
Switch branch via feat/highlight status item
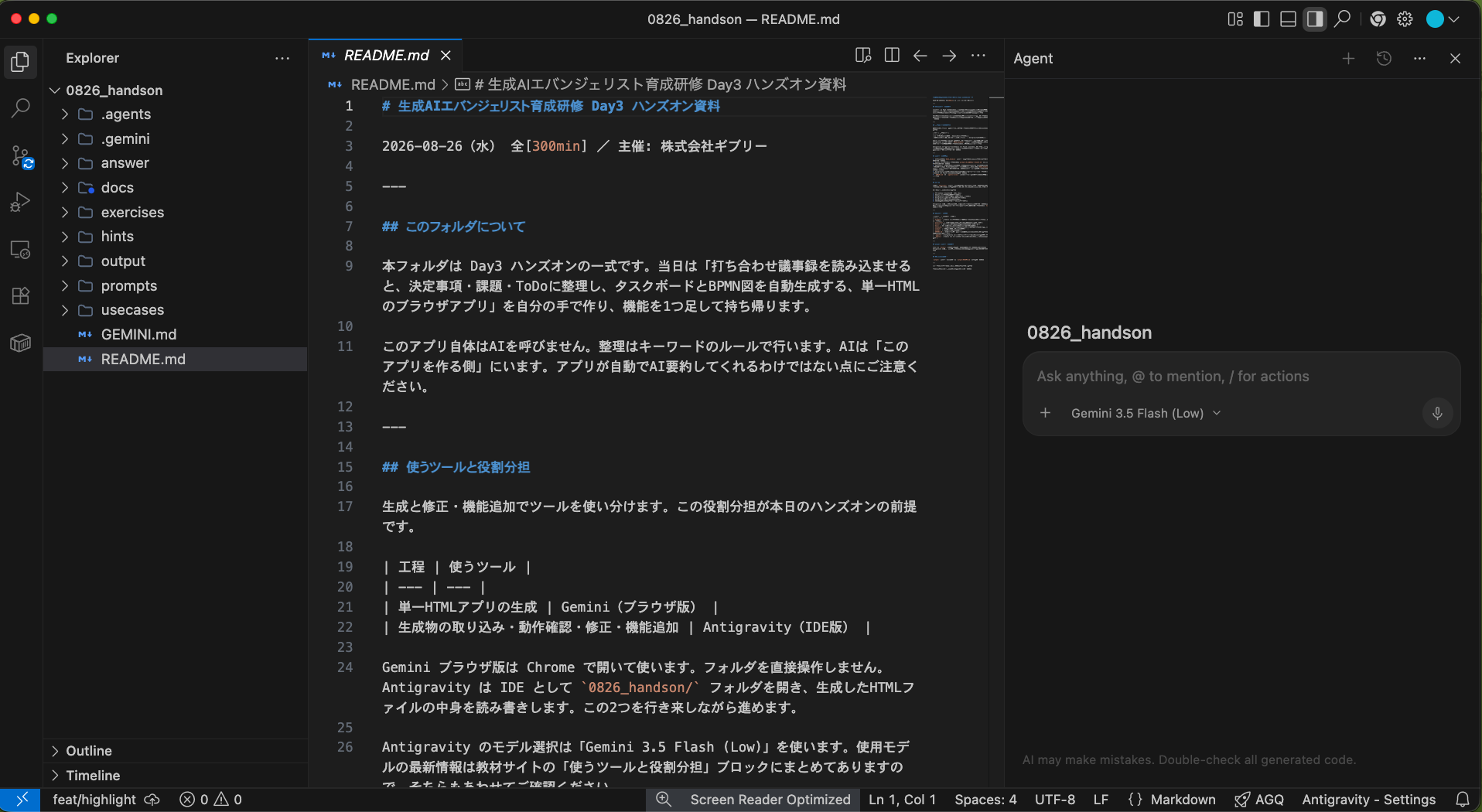tap(94, 800)
